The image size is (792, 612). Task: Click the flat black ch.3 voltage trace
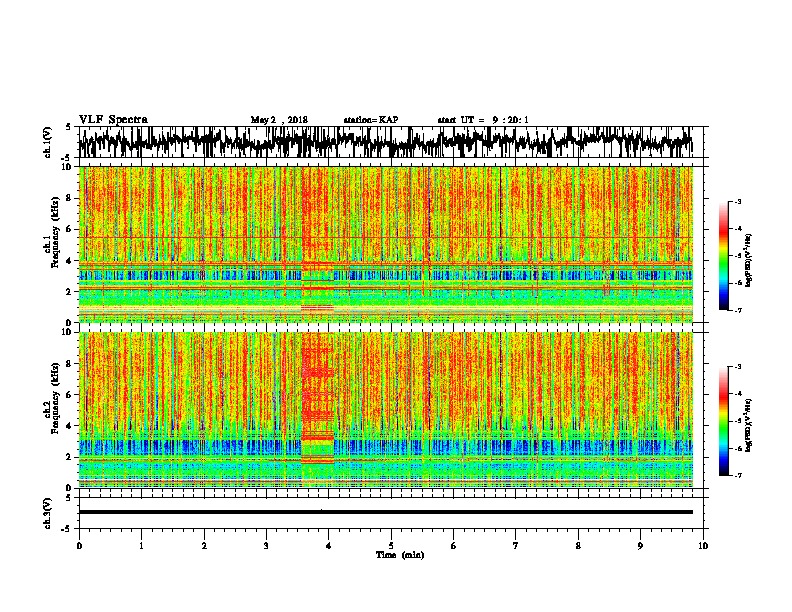click(385, 512)
